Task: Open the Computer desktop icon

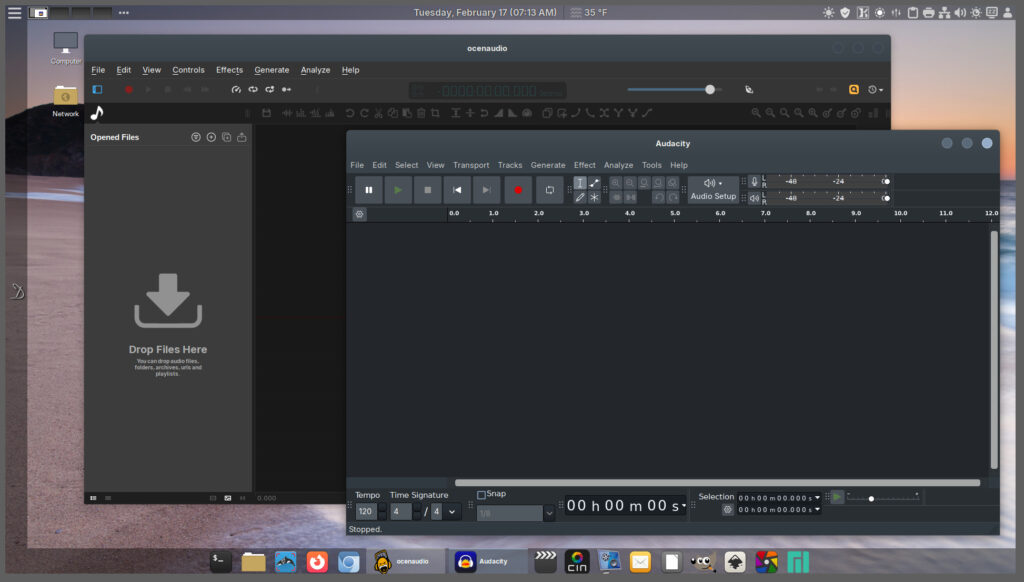Action: click(65, 48)
